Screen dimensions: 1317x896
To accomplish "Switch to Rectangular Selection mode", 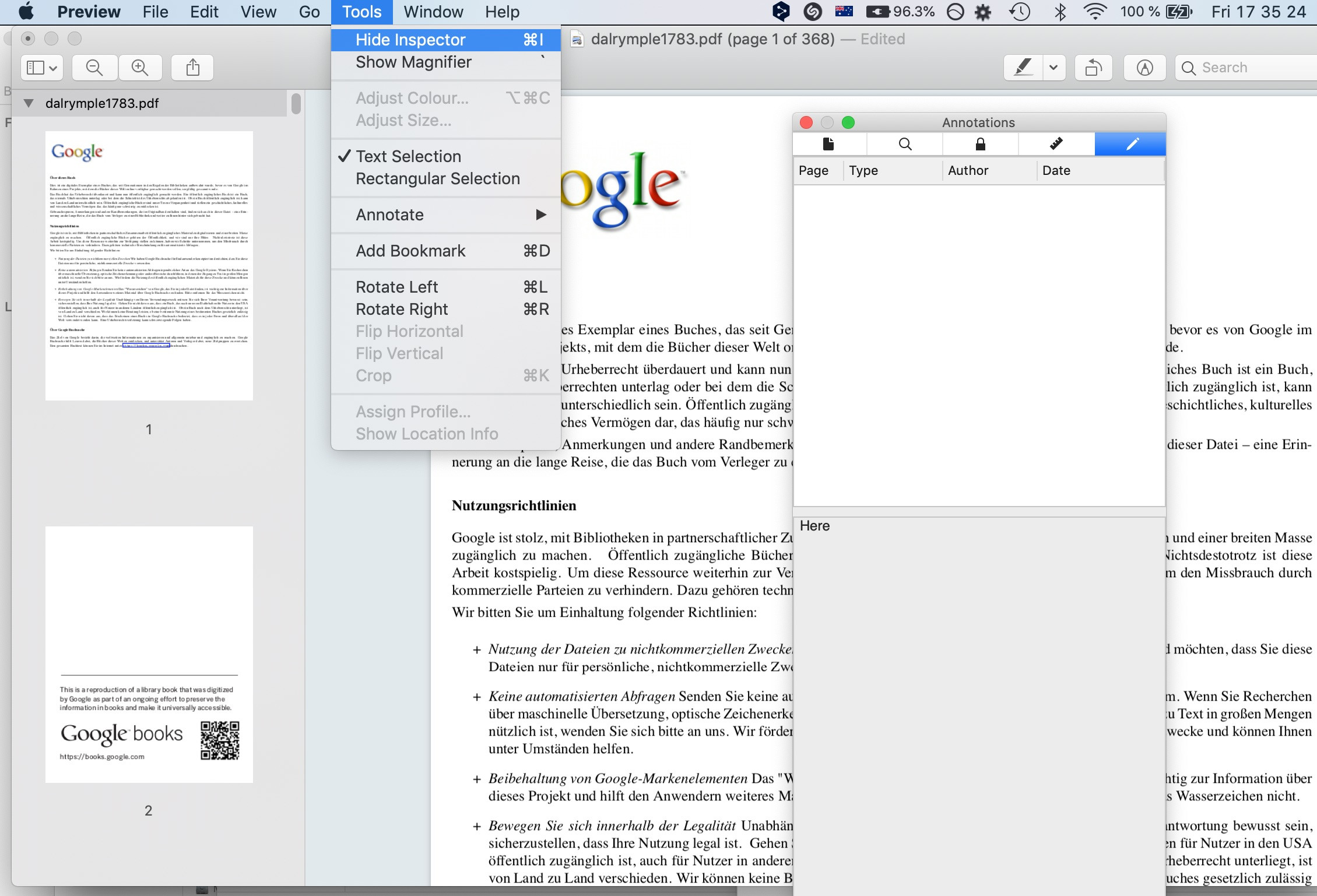I will click(x=437, y=178).
